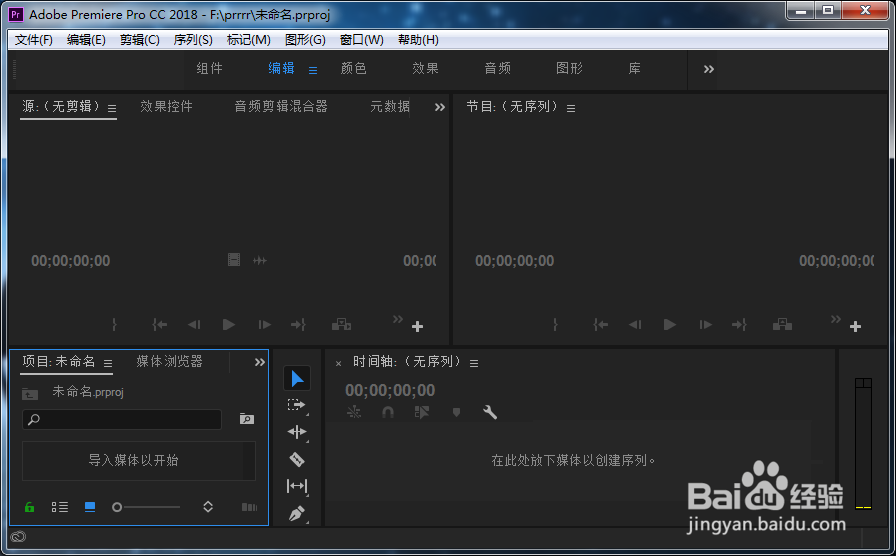The image size is (896, 556).
Task: Select the Pen tool
Action: point(297,514)
